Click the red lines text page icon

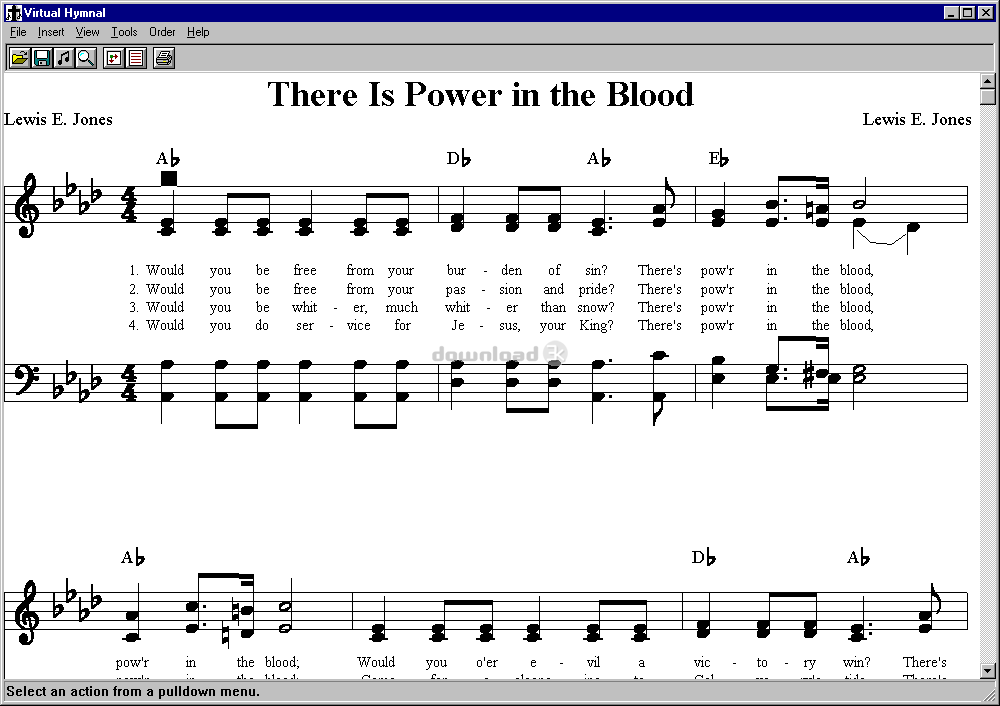(x=136, y=59)
